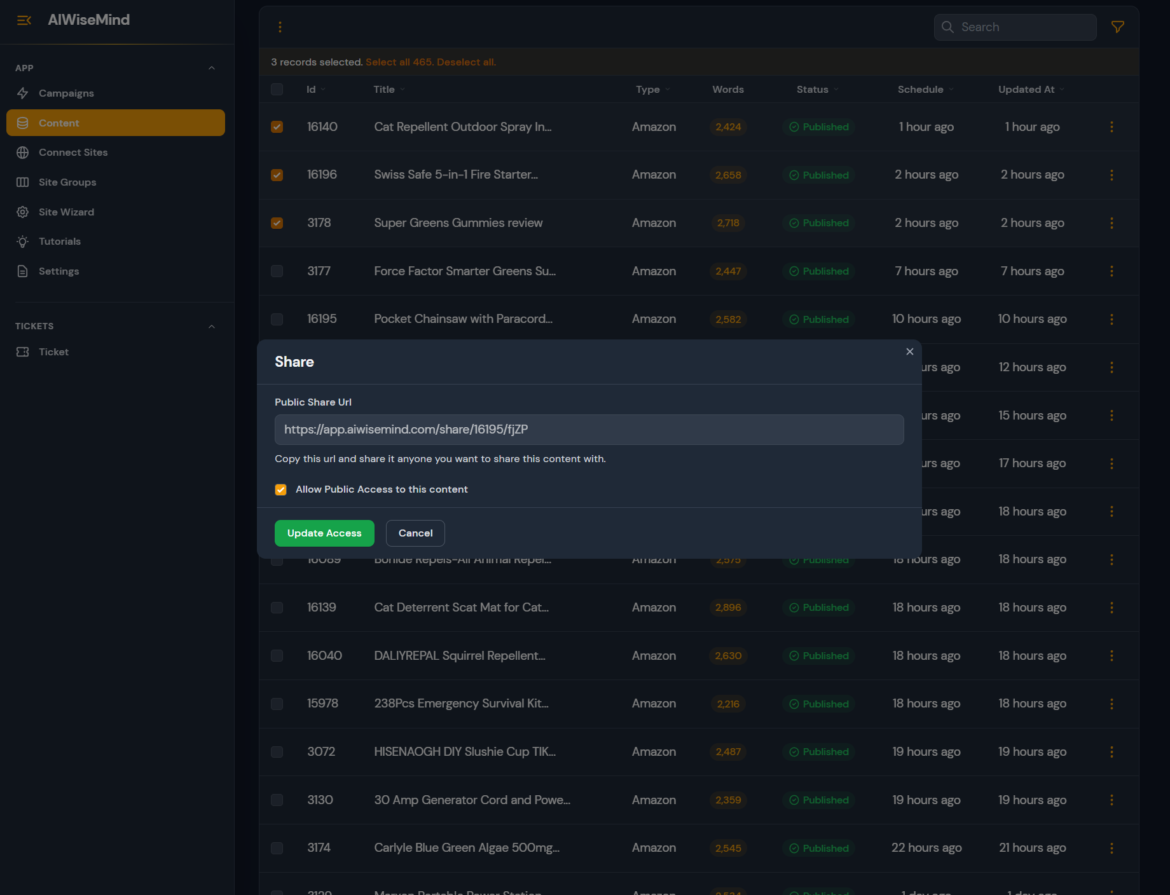Viewport: 1170px width, 895px height.
Task: Uncheck the row 16140 checkbox
Action: click(277, 127)
